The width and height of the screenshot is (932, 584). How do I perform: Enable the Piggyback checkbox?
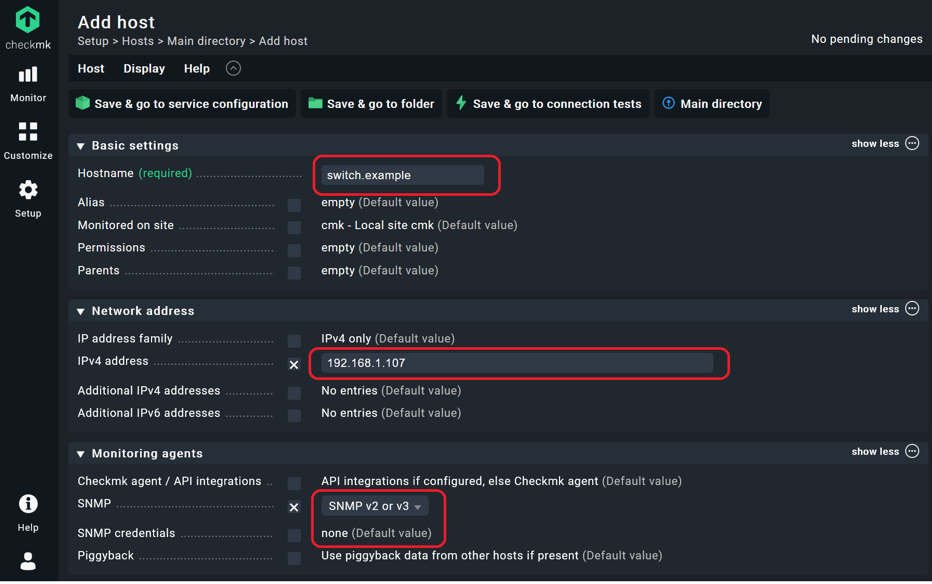point(294,558)
